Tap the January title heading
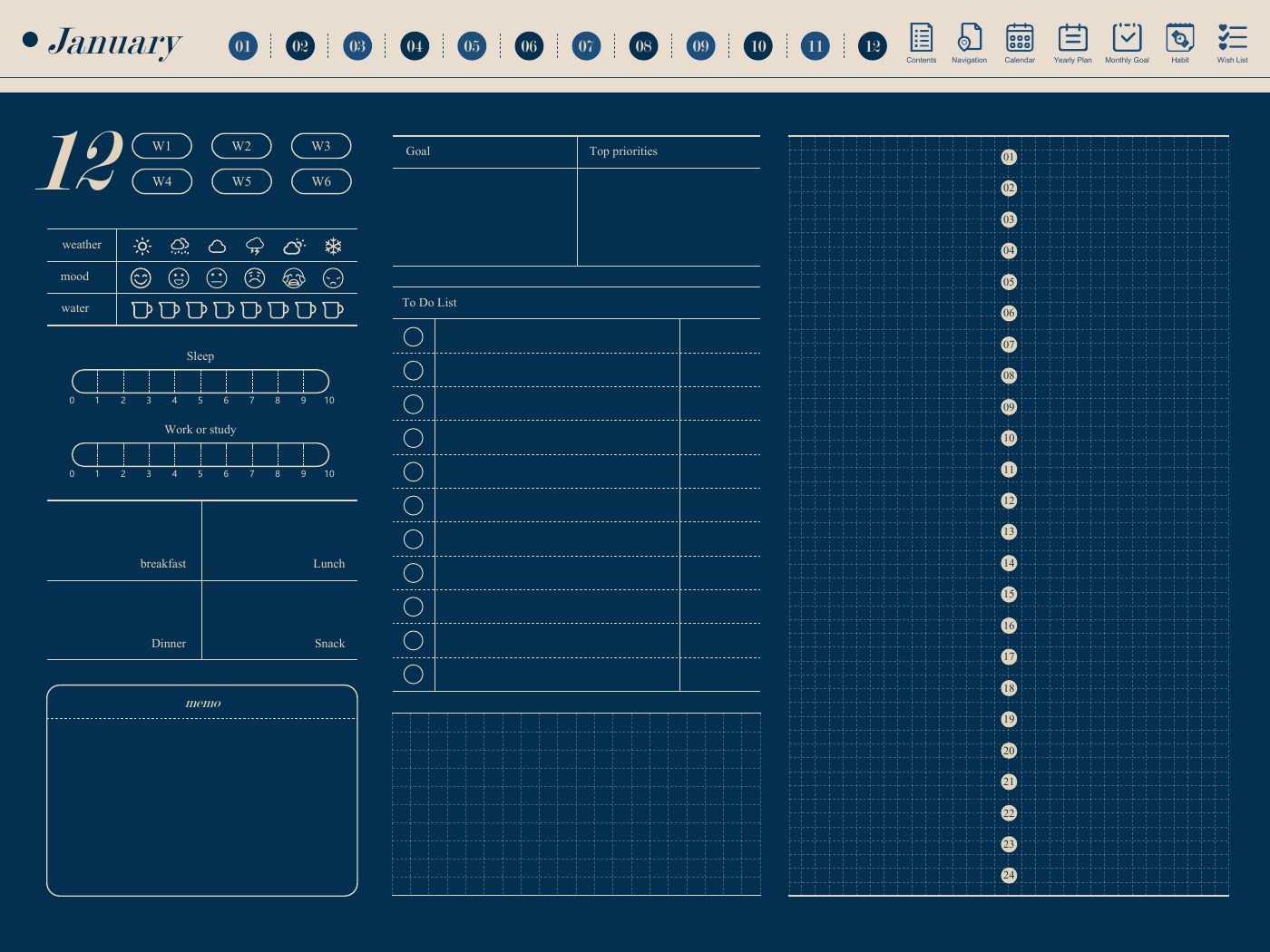The height and width of the screenshot is (952, 1270). pos(114,42)
